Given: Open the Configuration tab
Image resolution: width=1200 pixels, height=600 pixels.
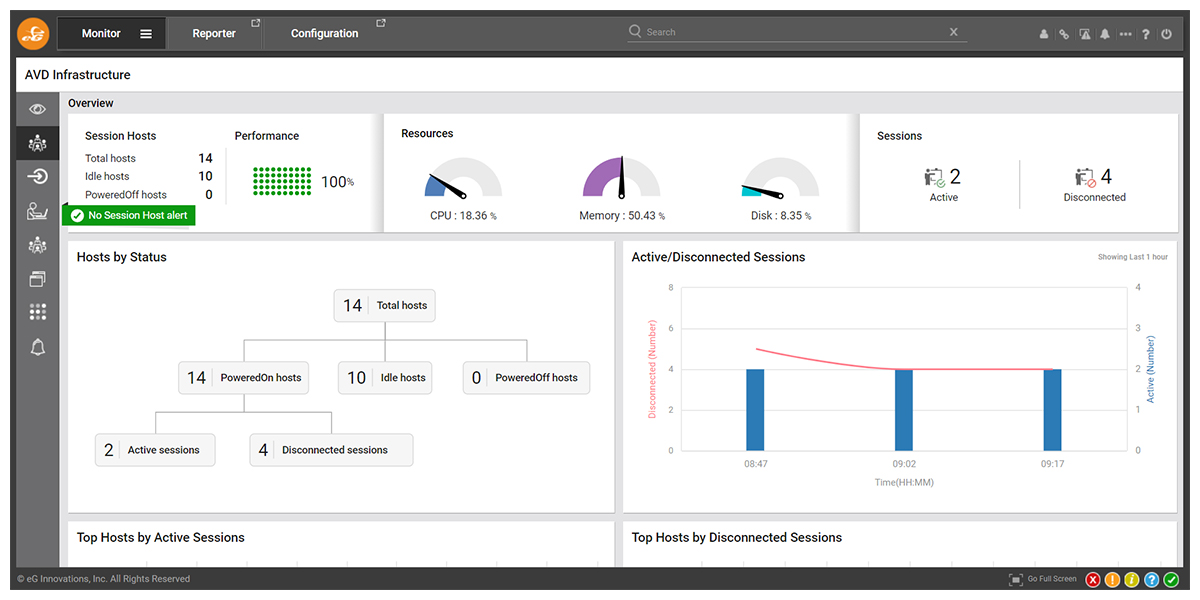Looking at the screenshot, I should click(x=325, y=34).
